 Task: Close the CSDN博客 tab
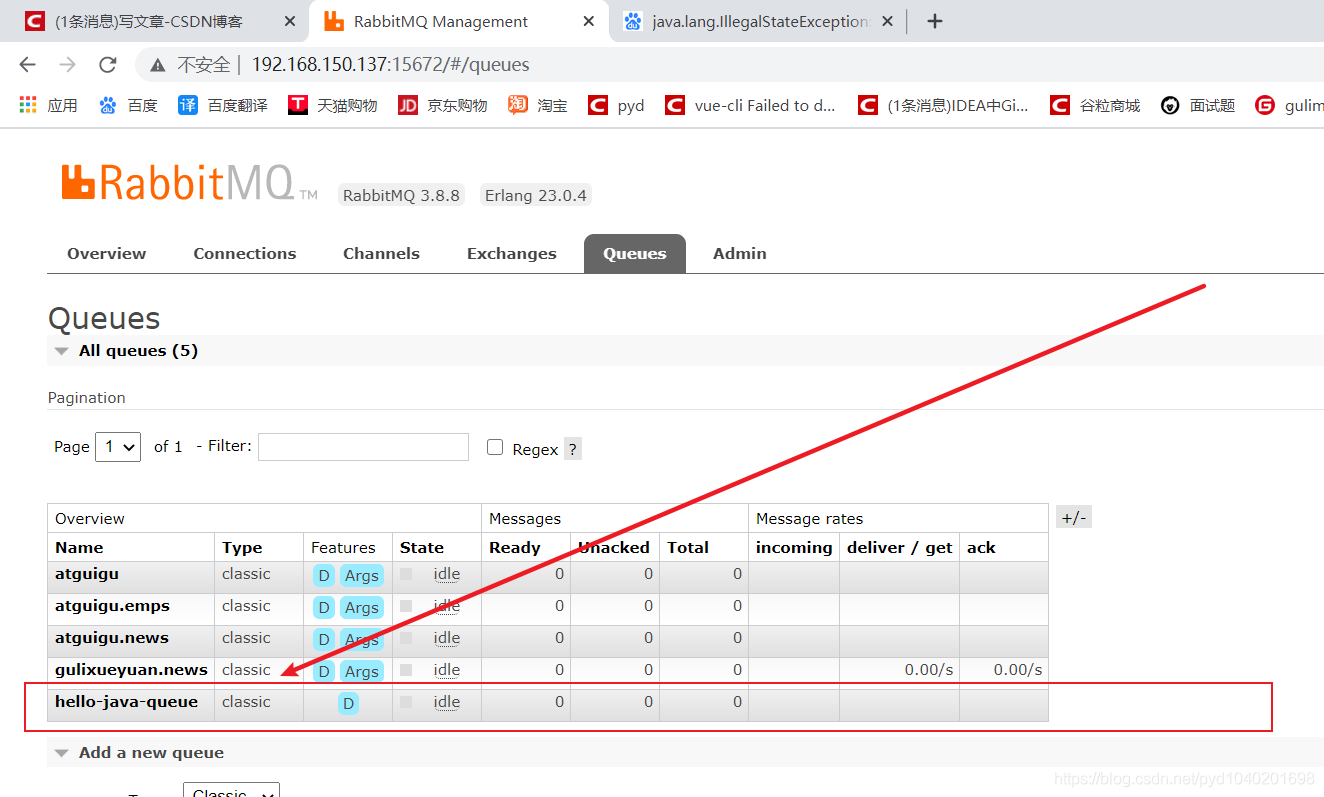290,21
